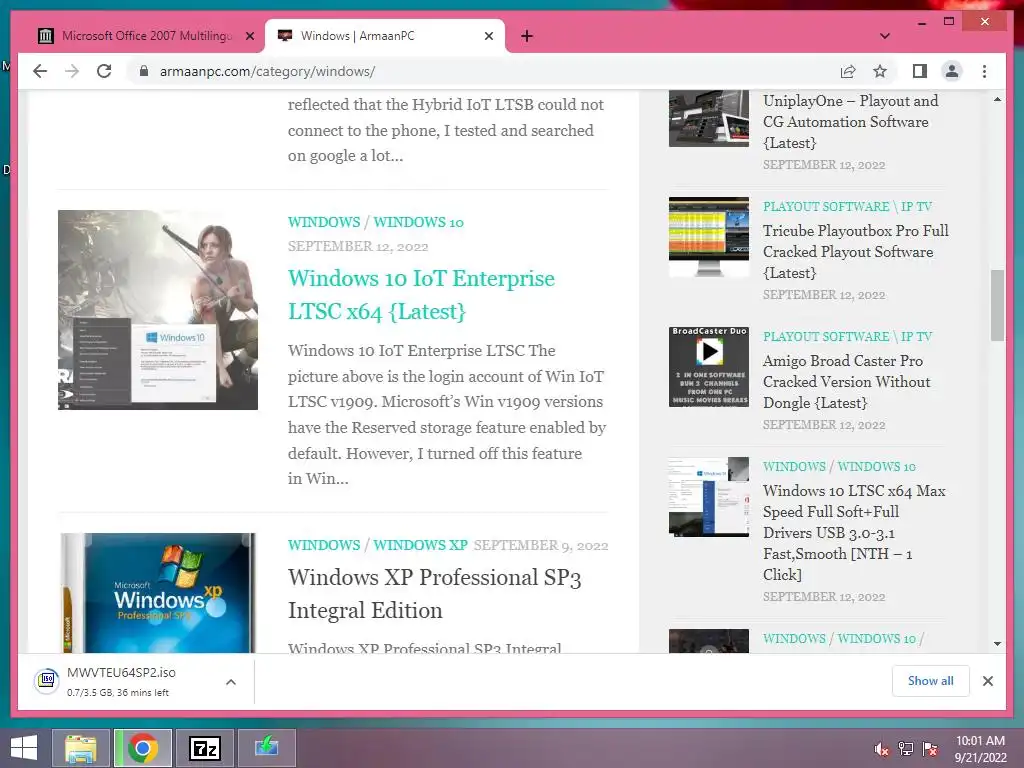
Task: Open the Chrome profile menu
Action: (952, 71)
